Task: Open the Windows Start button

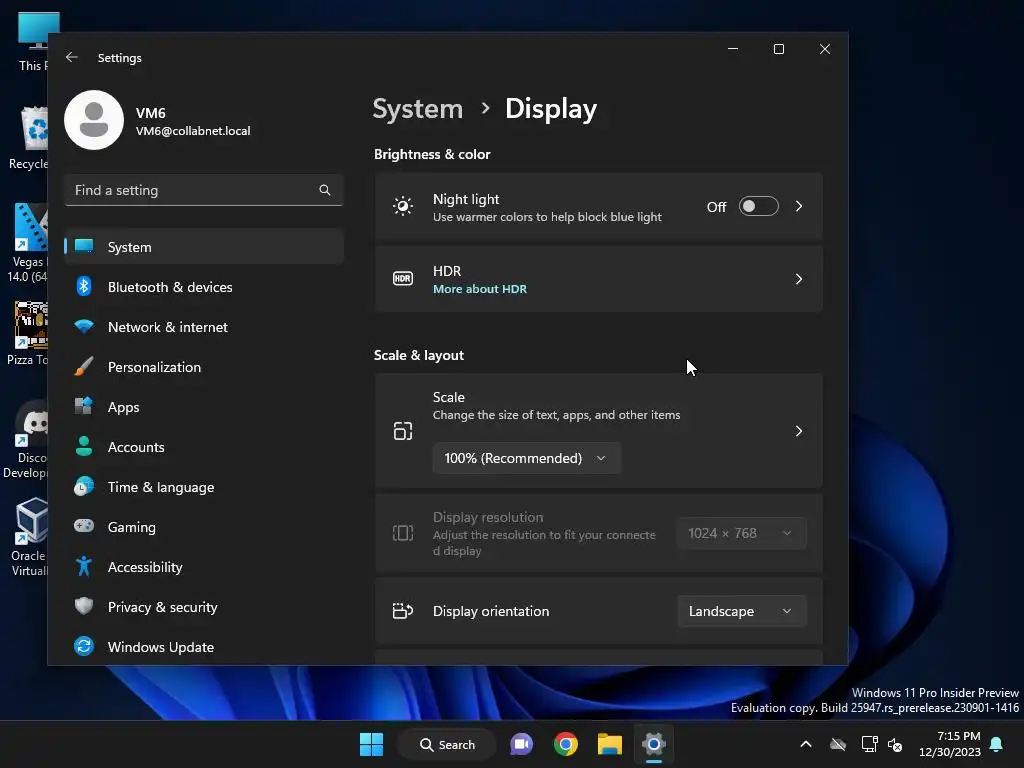Action: coord(372,744)
